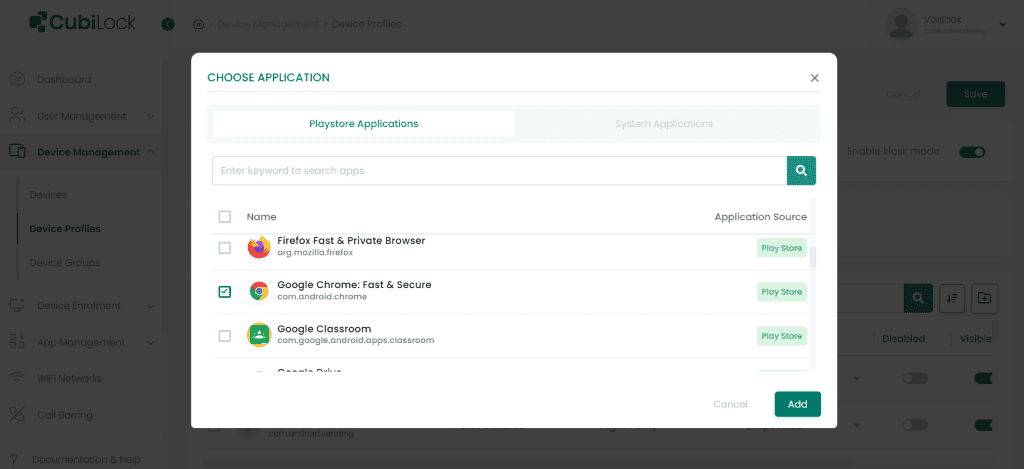Click the Google Classroom app icon
The width and height of the screenshot is (1024, 469).
point(259,335)
